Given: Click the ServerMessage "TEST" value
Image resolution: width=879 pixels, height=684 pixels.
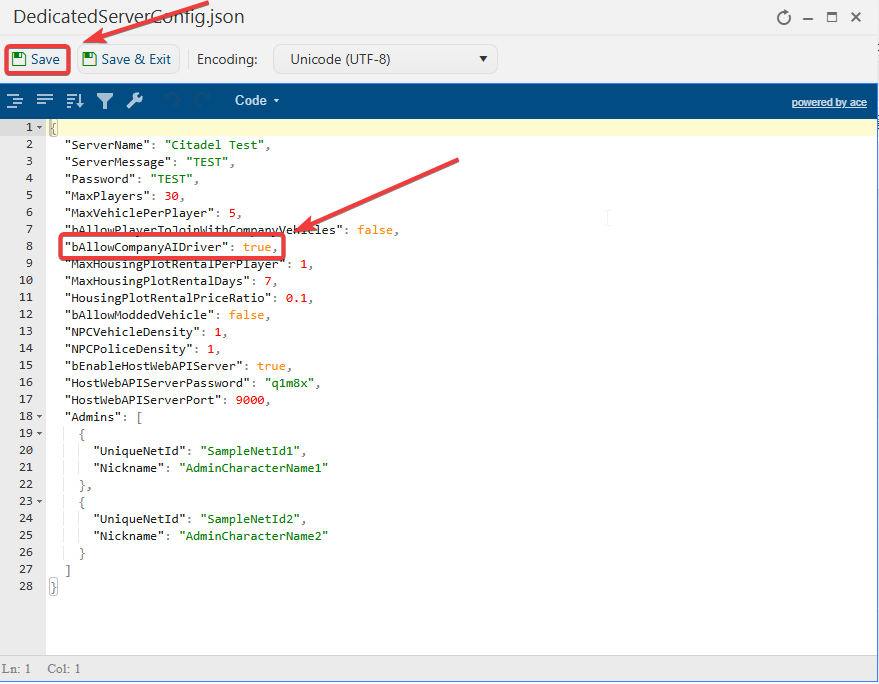Looking at the screenshot, I should tap(207, 162).
